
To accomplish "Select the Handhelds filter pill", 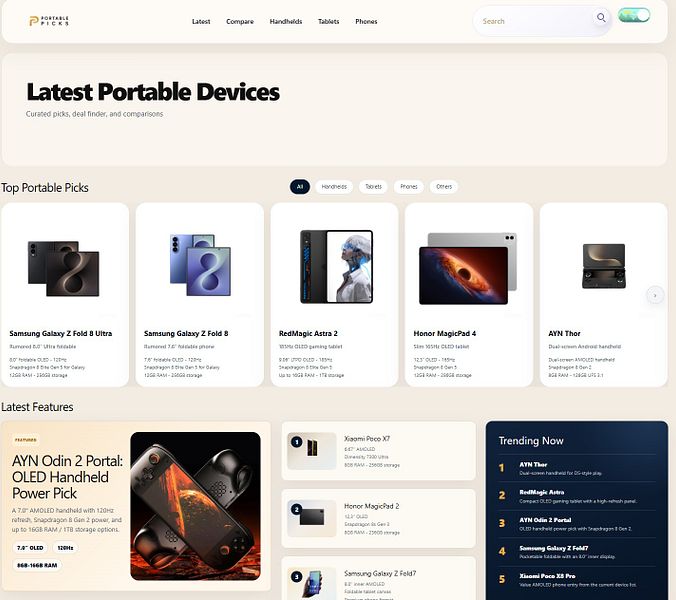I will (334, 187).
